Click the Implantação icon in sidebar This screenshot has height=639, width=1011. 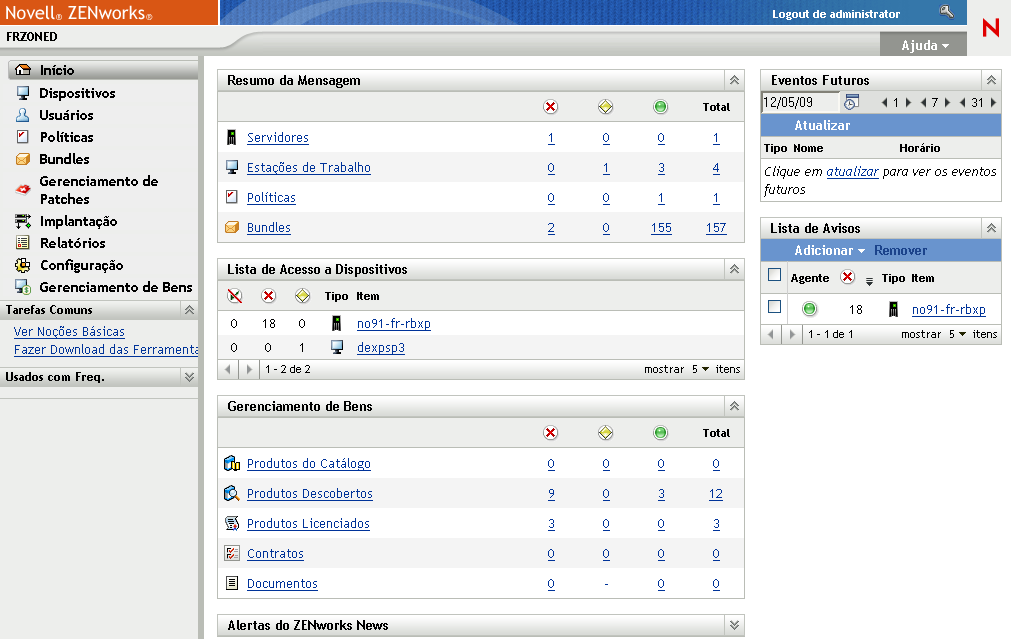tap(23, 221)
